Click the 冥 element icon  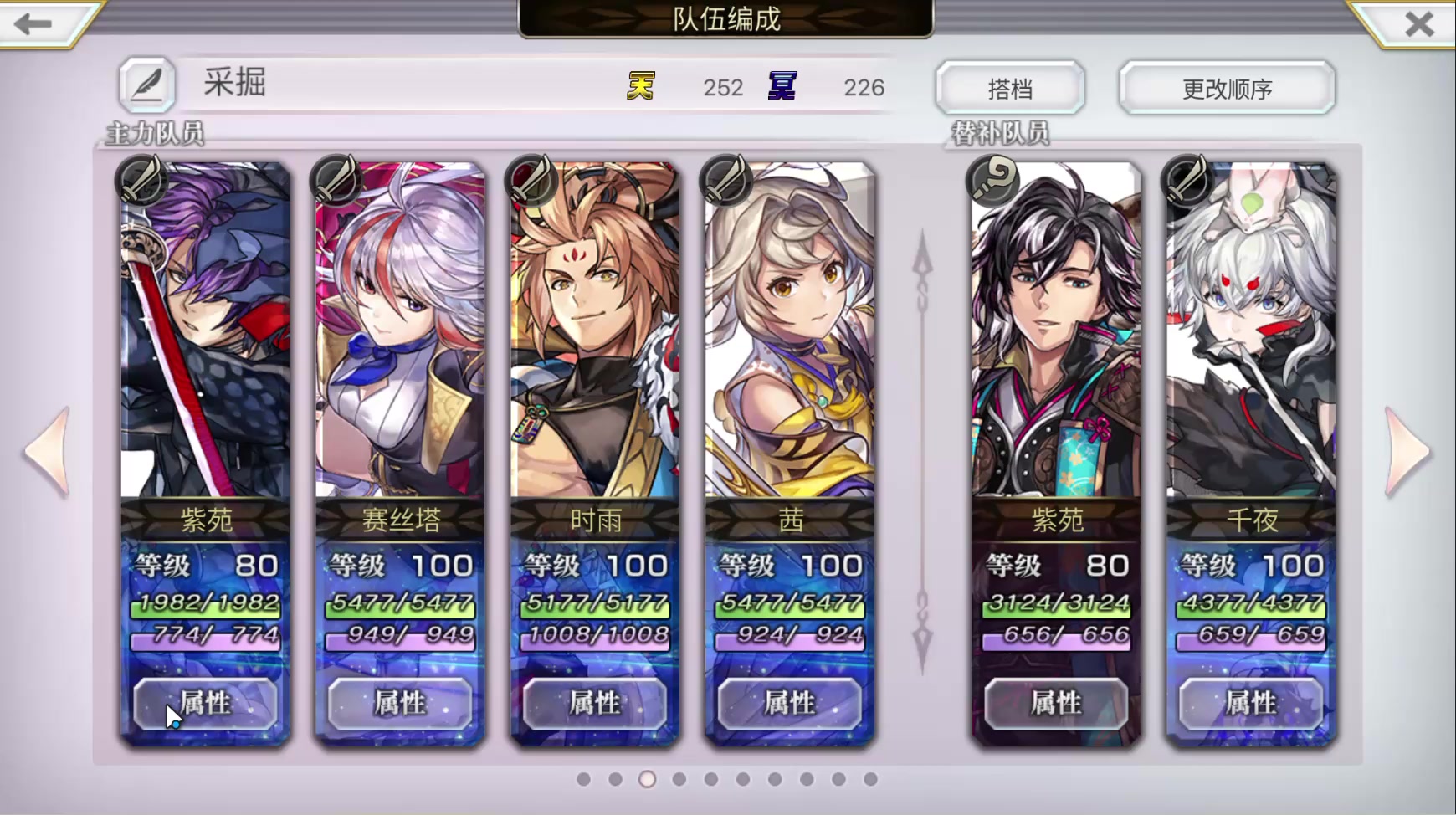pos(782,86)
